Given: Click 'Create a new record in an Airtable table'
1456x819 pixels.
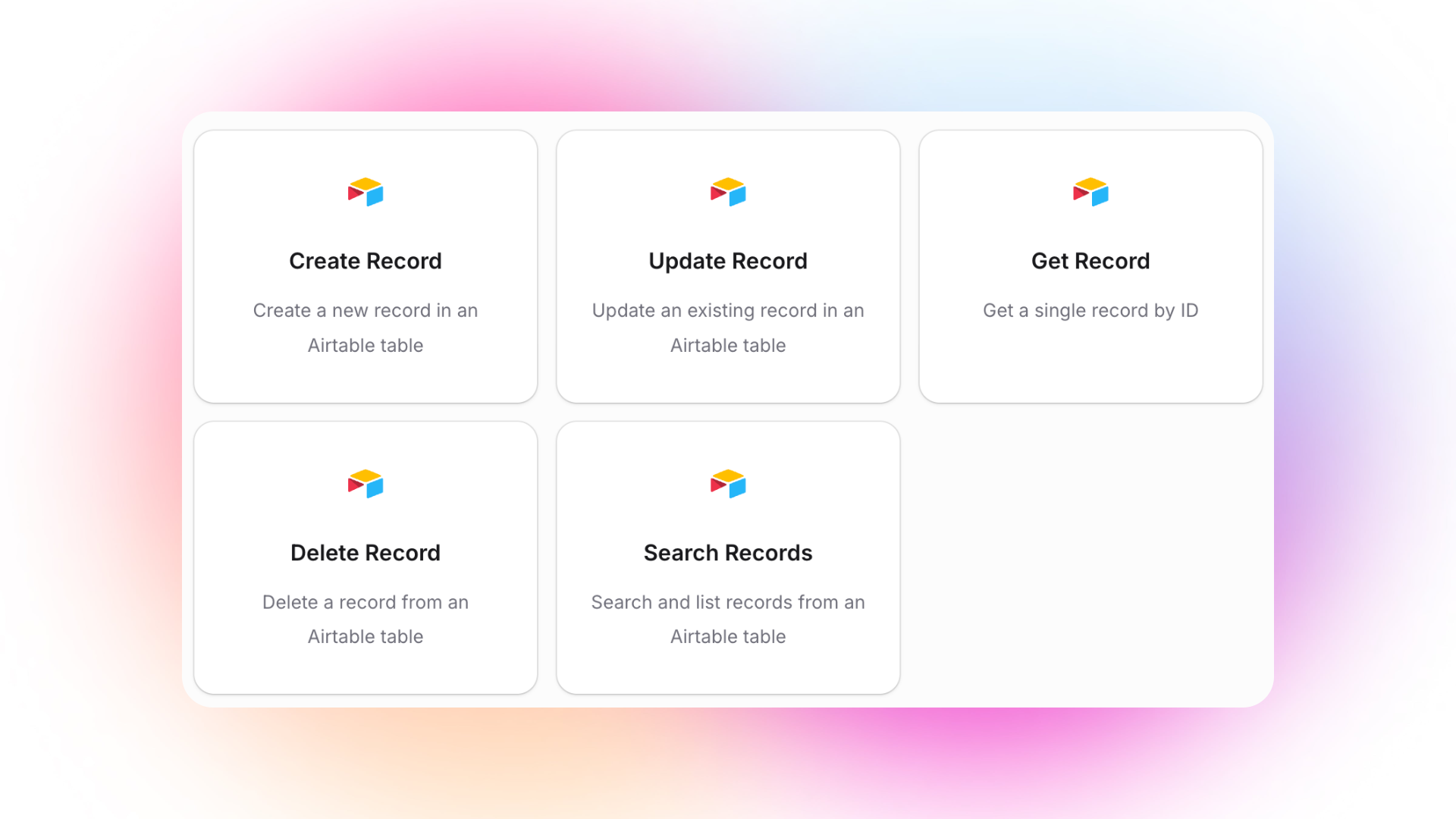Looking at the screenshot, I should click(x=366, y=328).
